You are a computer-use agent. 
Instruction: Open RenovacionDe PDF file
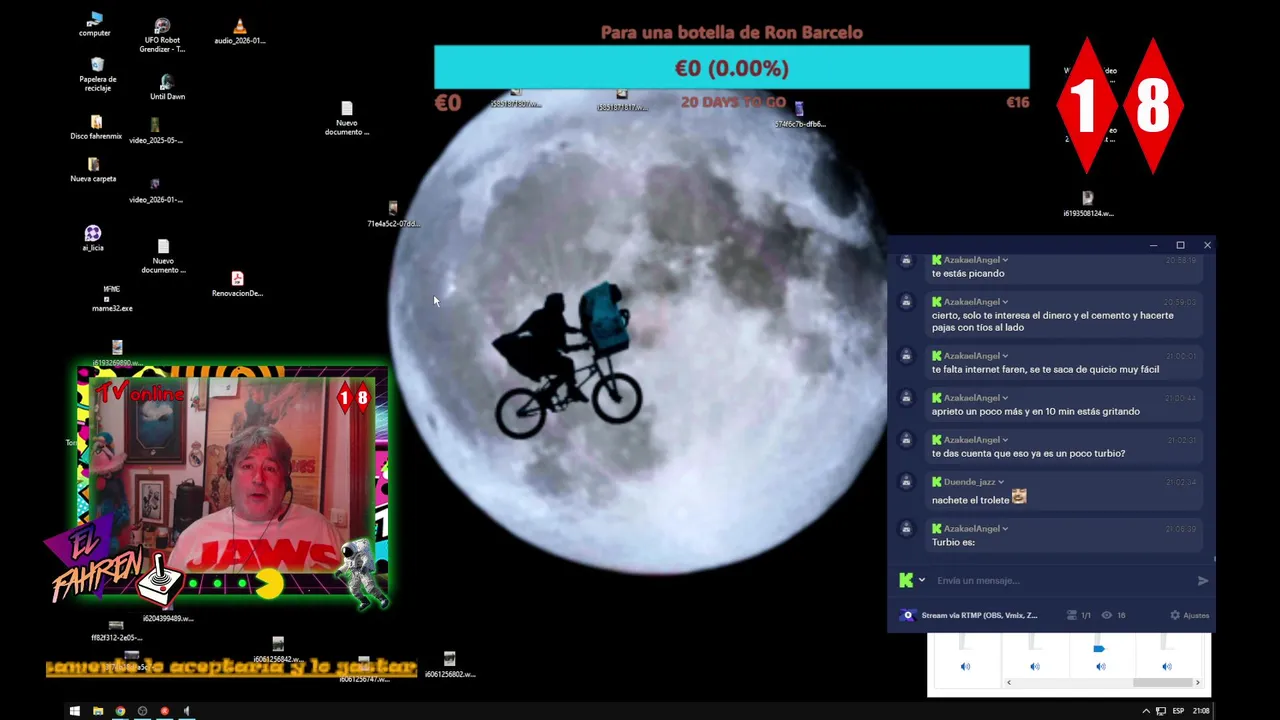pos(237,284)
